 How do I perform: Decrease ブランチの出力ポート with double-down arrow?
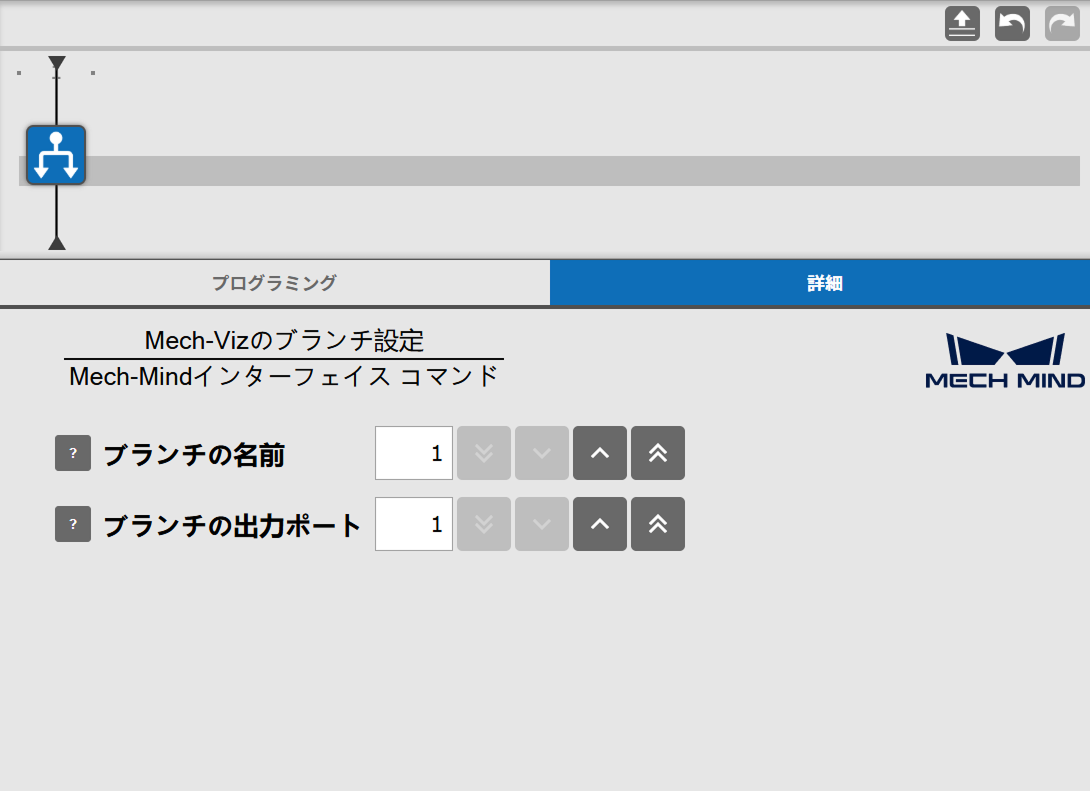(484, 524)
